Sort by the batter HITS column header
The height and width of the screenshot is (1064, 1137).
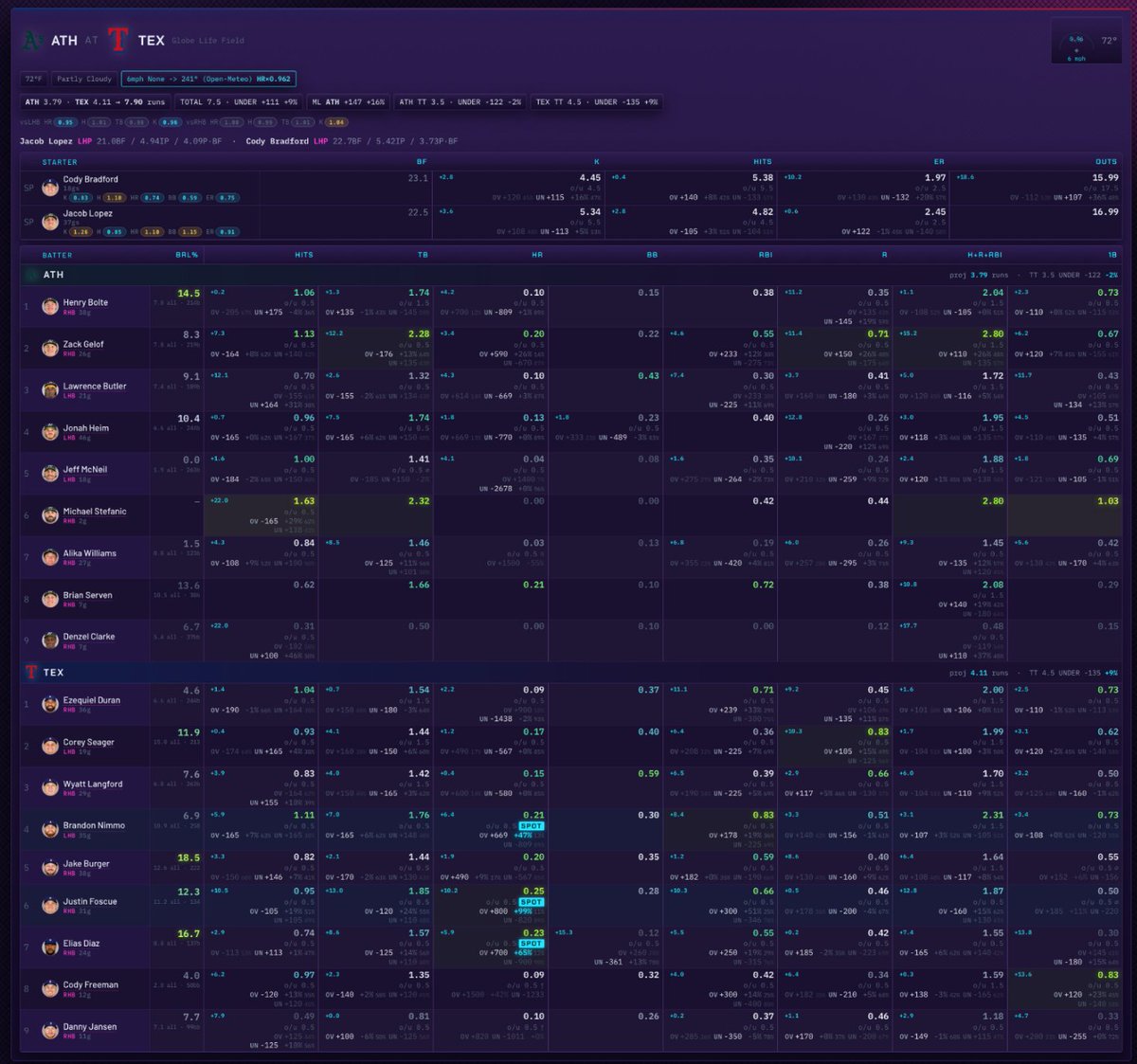point(304,255)
